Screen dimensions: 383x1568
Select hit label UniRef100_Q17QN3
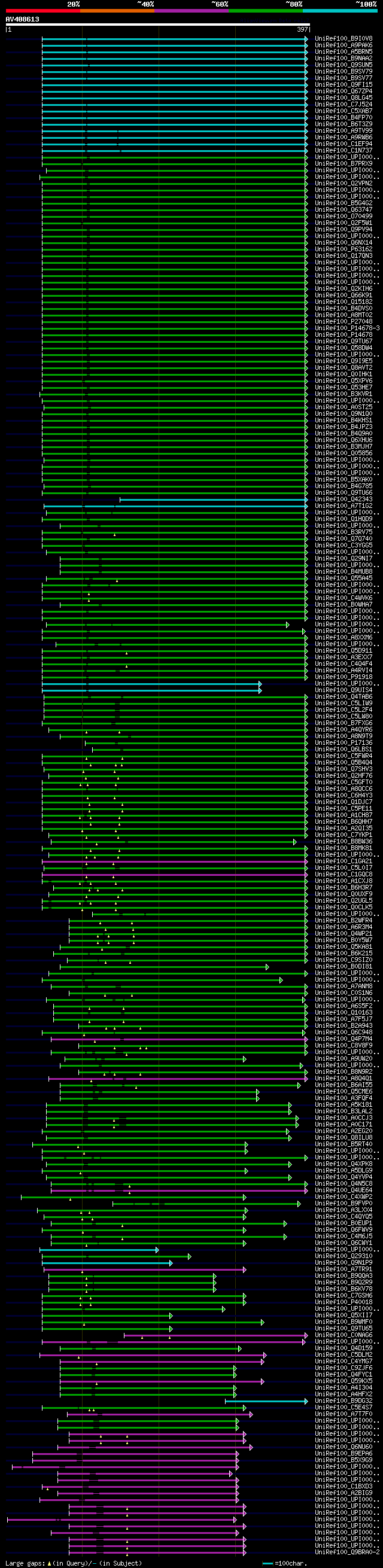click(344, 255)
